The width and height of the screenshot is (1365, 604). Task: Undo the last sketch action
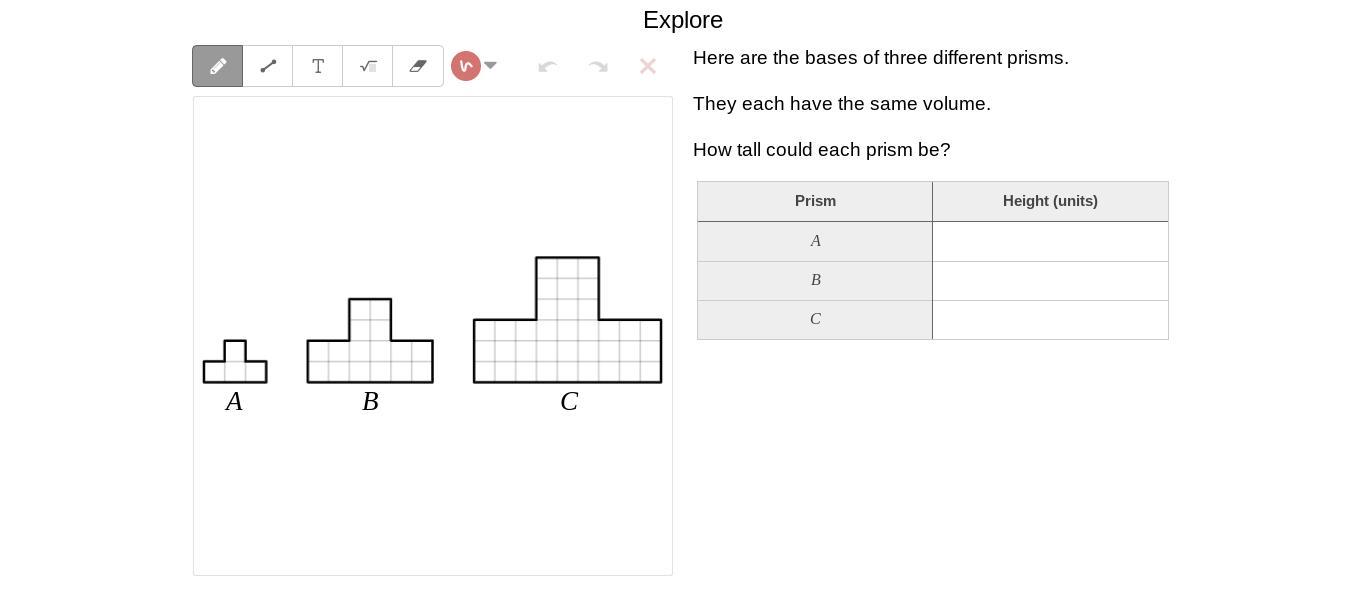point(547,66)
